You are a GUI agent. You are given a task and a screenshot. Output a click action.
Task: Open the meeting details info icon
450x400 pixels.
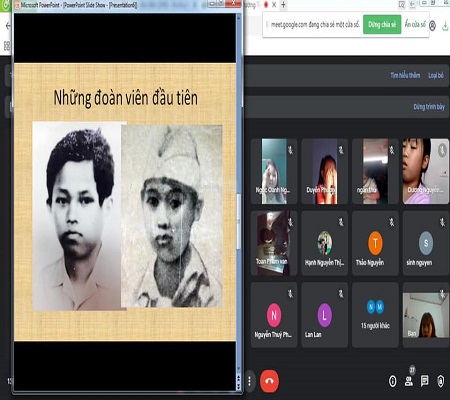click(393, 381)
